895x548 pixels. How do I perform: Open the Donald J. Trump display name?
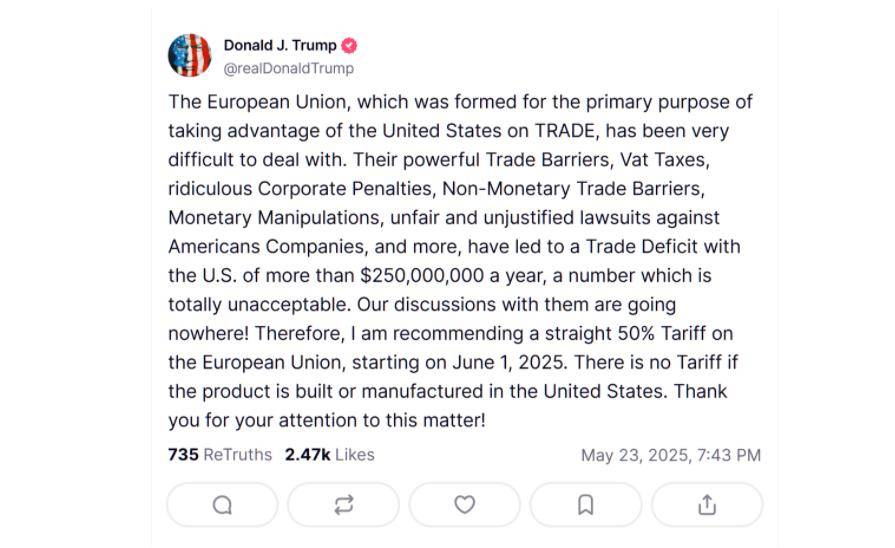point(280,45)
